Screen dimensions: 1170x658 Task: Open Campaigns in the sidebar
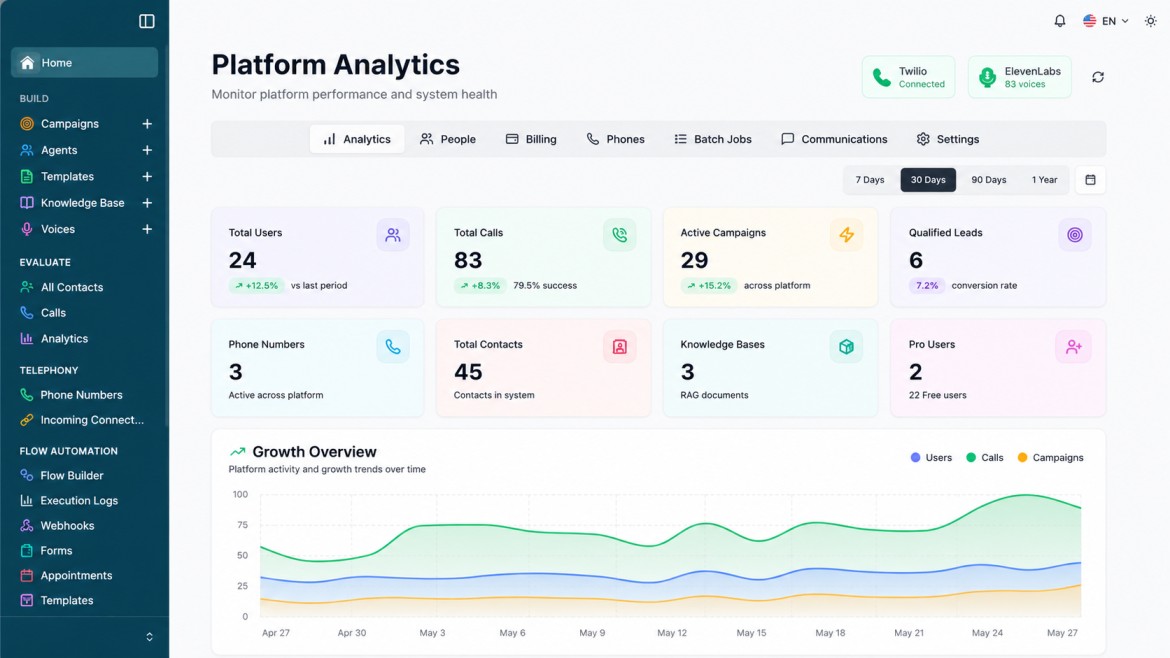[x=69, y=124]
